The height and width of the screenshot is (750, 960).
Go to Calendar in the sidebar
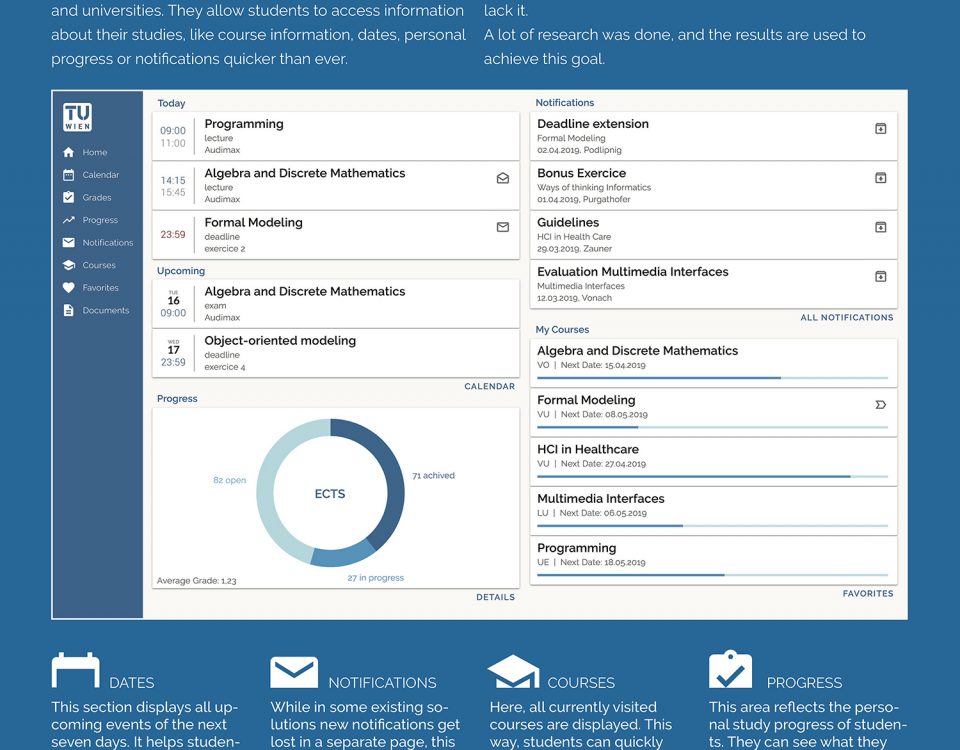coord(100,175)
